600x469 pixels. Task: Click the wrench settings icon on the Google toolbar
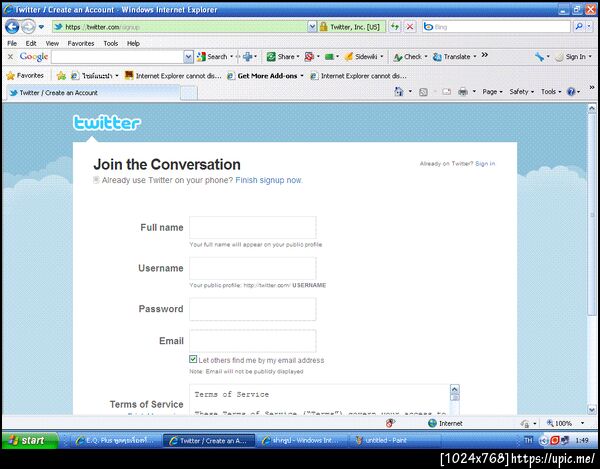tap(540, 57)
